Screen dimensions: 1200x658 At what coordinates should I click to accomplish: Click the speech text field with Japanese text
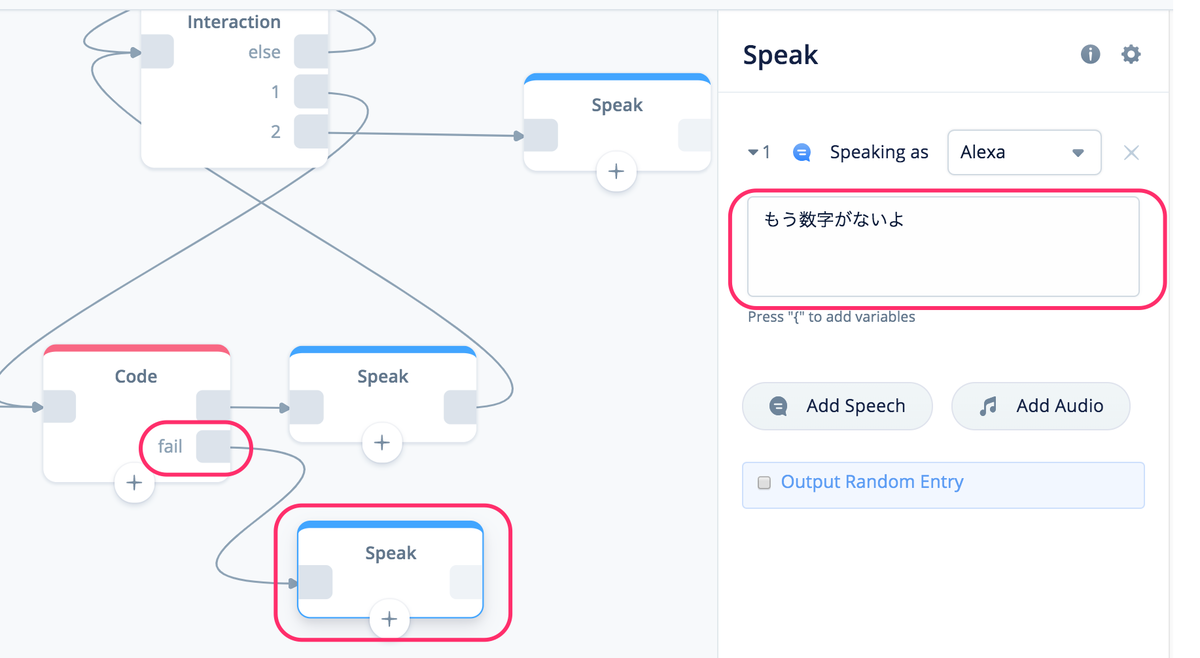[943, 246]
